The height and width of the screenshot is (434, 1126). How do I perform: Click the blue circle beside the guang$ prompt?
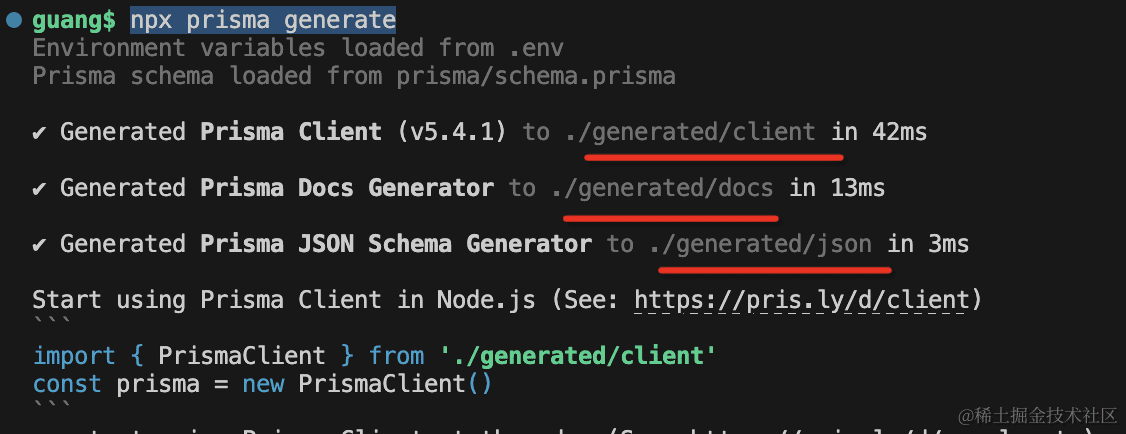point(11,19)
